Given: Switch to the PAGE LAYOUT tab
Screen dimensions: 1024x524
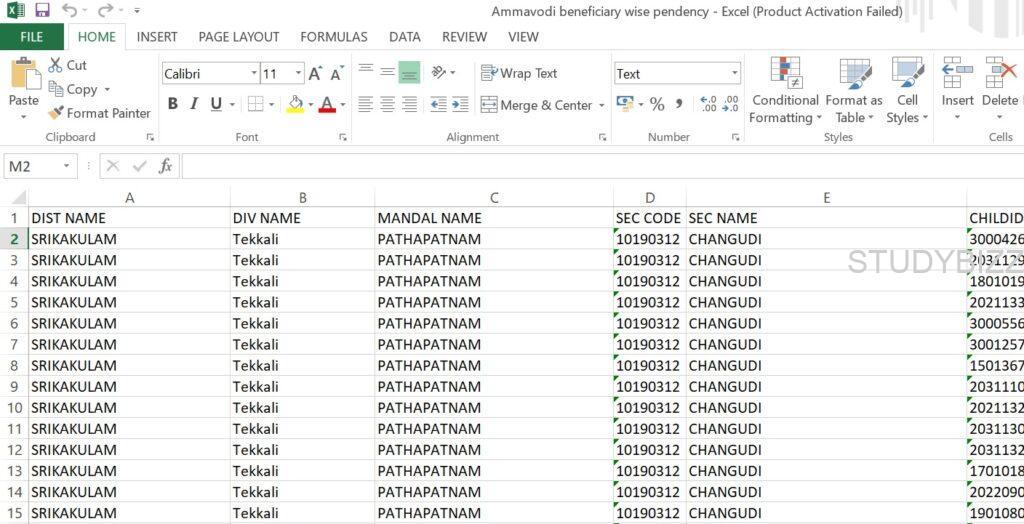Looking at the screenshot, I should pos(238,37).
